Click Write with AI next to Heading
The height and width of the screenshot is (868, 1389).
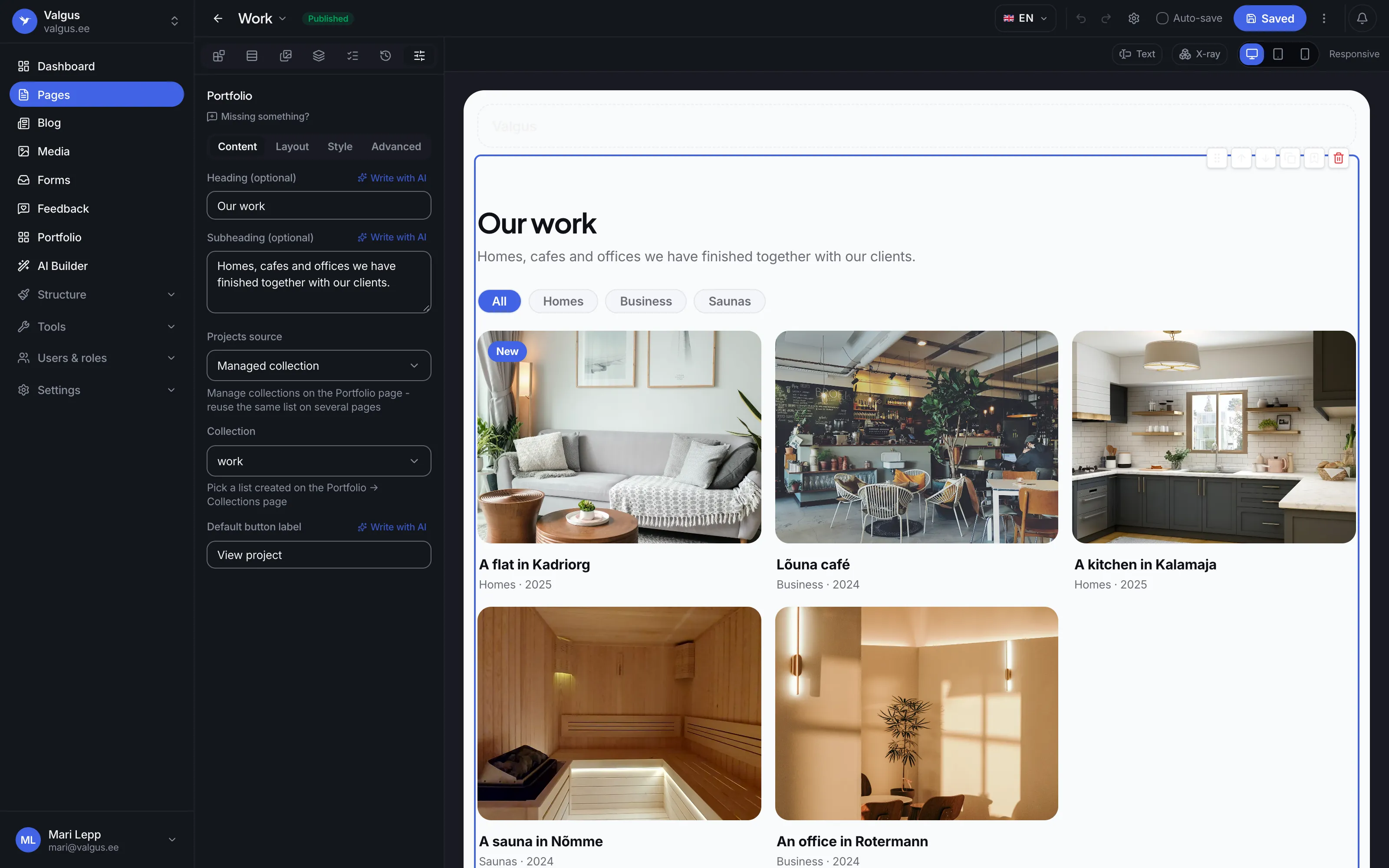click(x=392, y=178)
